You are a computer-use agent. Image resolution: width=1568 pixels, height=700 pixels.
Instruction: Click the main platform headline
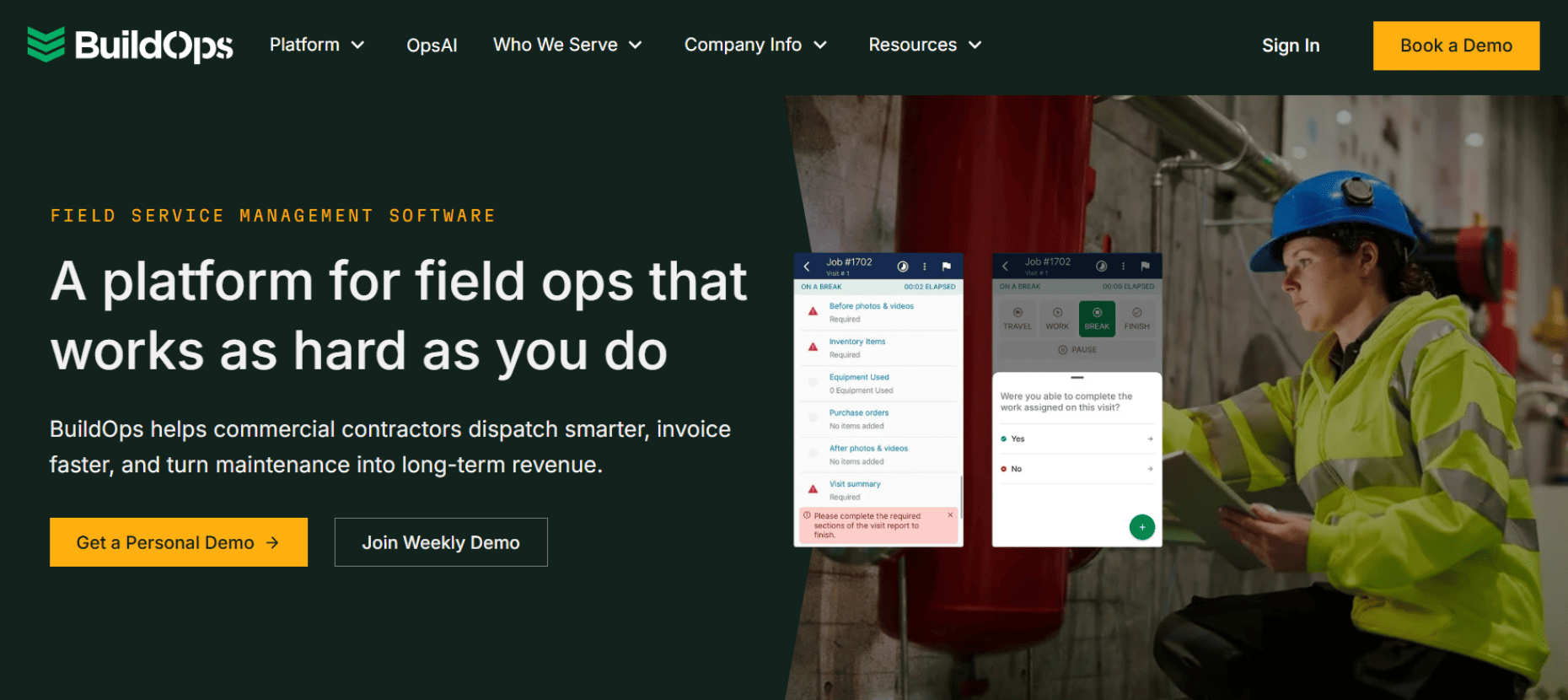pos(399,315)
